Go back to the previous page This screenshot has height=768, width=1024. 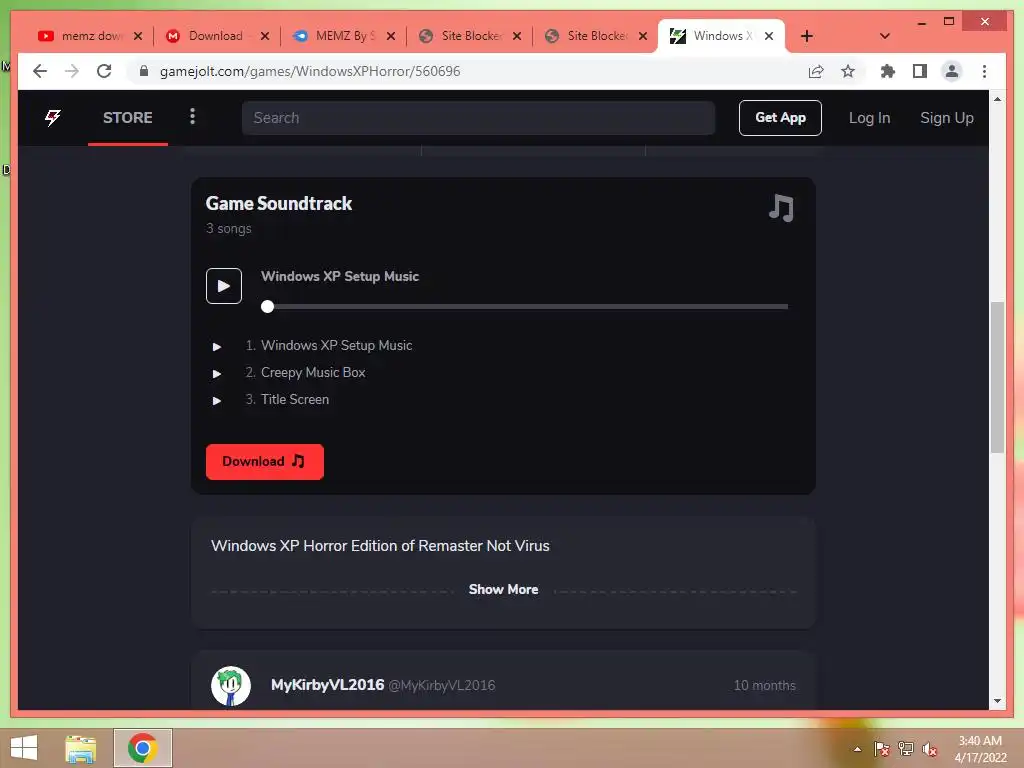click(40, 71)
